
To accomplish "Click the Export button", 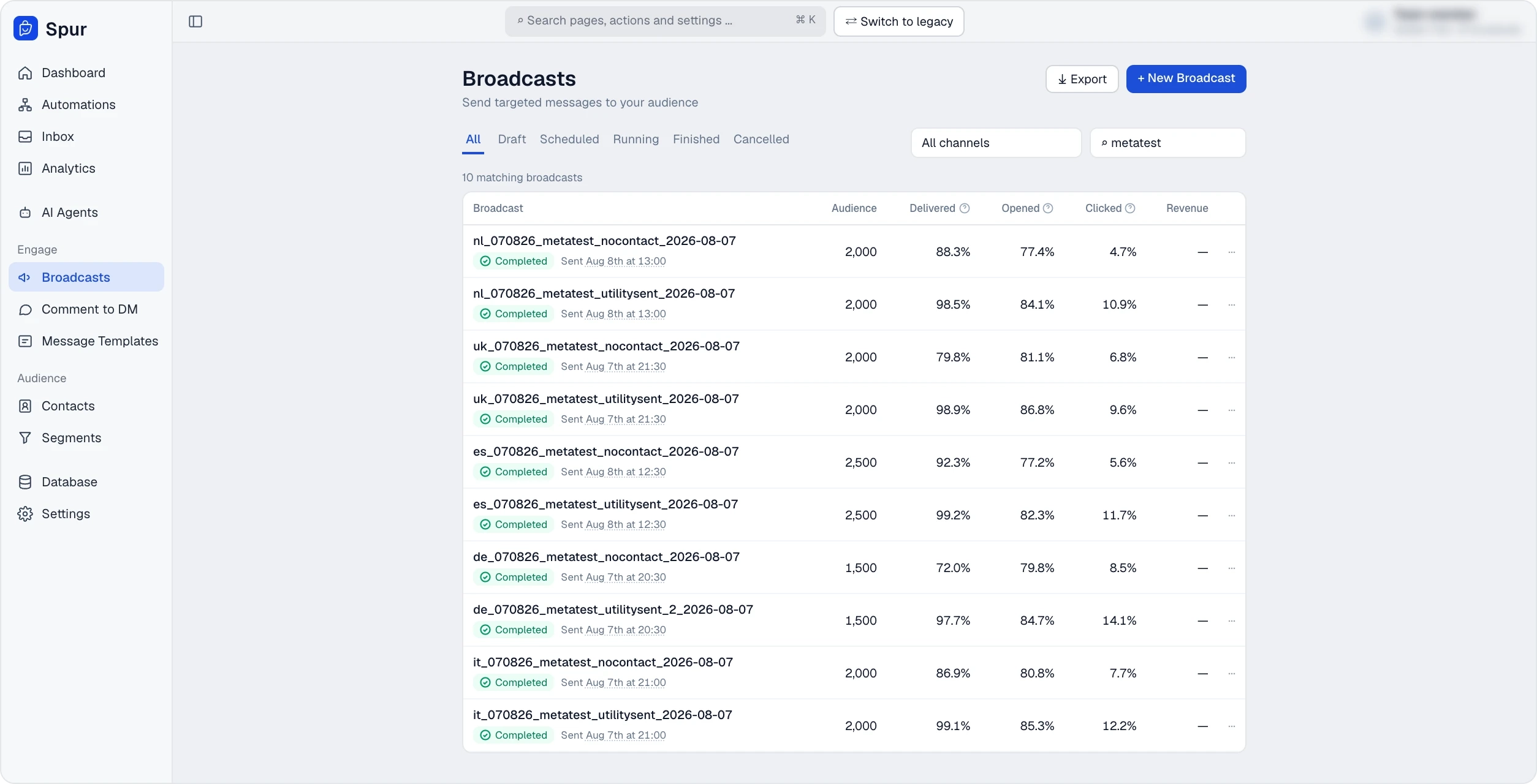I will pos(1082,79).
